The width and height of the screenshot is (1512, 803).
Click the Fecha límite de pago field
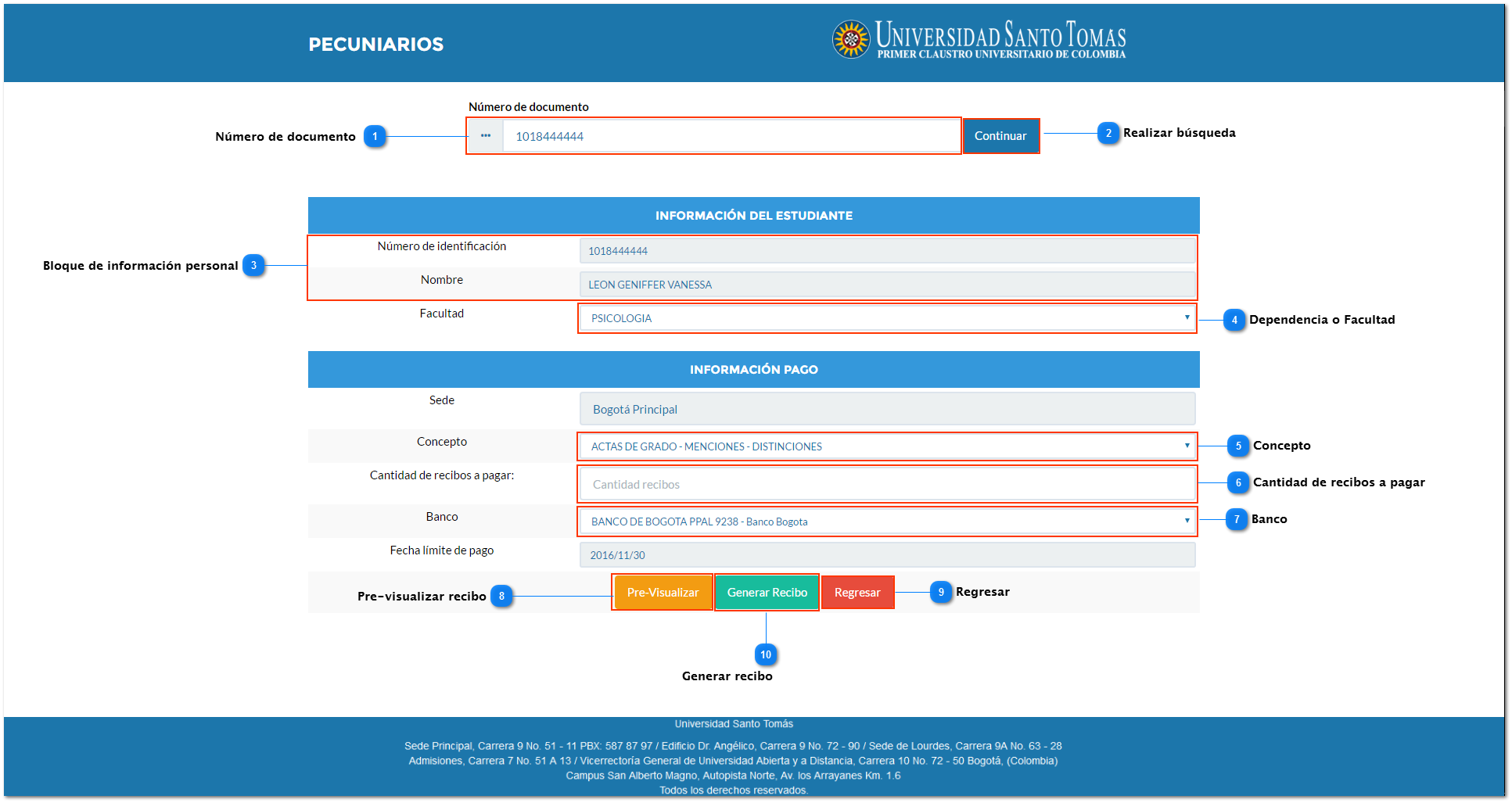point(887,555)
